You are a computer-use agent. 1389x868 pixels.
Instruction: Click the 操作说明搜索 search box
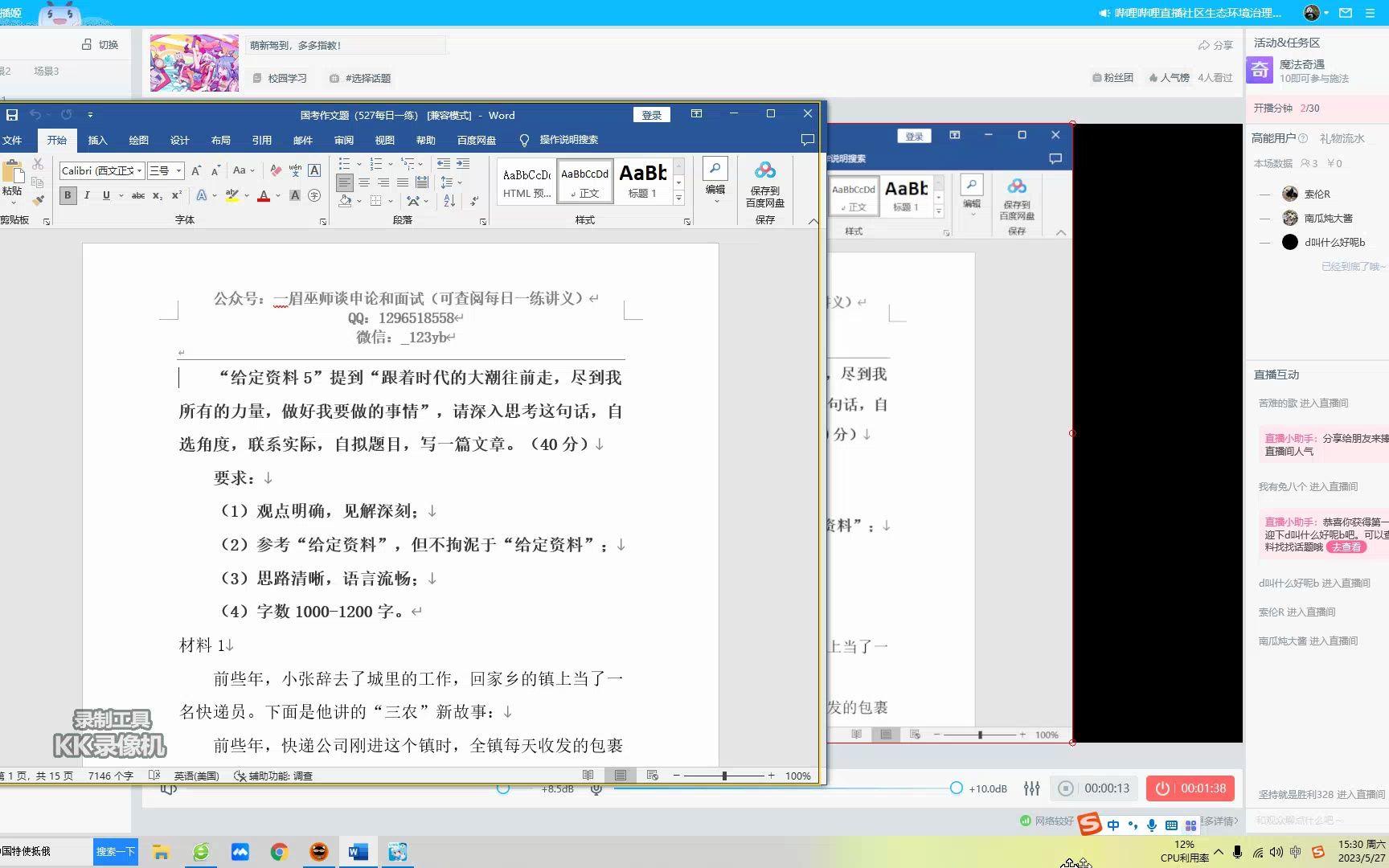pyautogui.click(x=568, y=140)
